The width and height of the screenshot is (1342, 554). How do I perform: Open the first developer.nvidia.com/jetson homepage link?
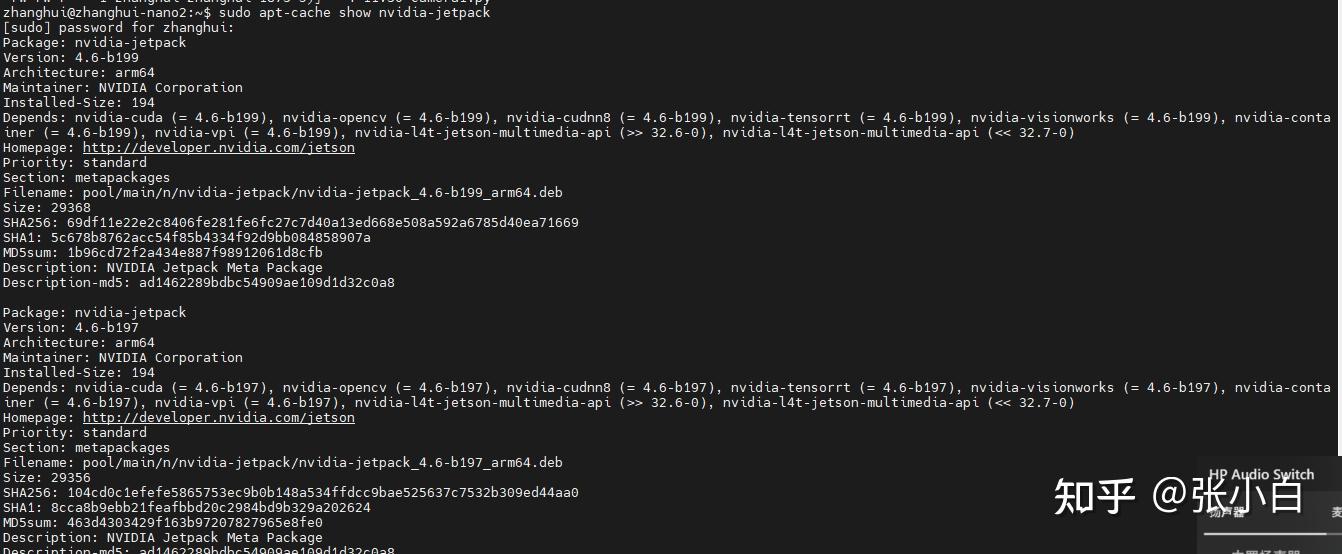click(218, 148)
